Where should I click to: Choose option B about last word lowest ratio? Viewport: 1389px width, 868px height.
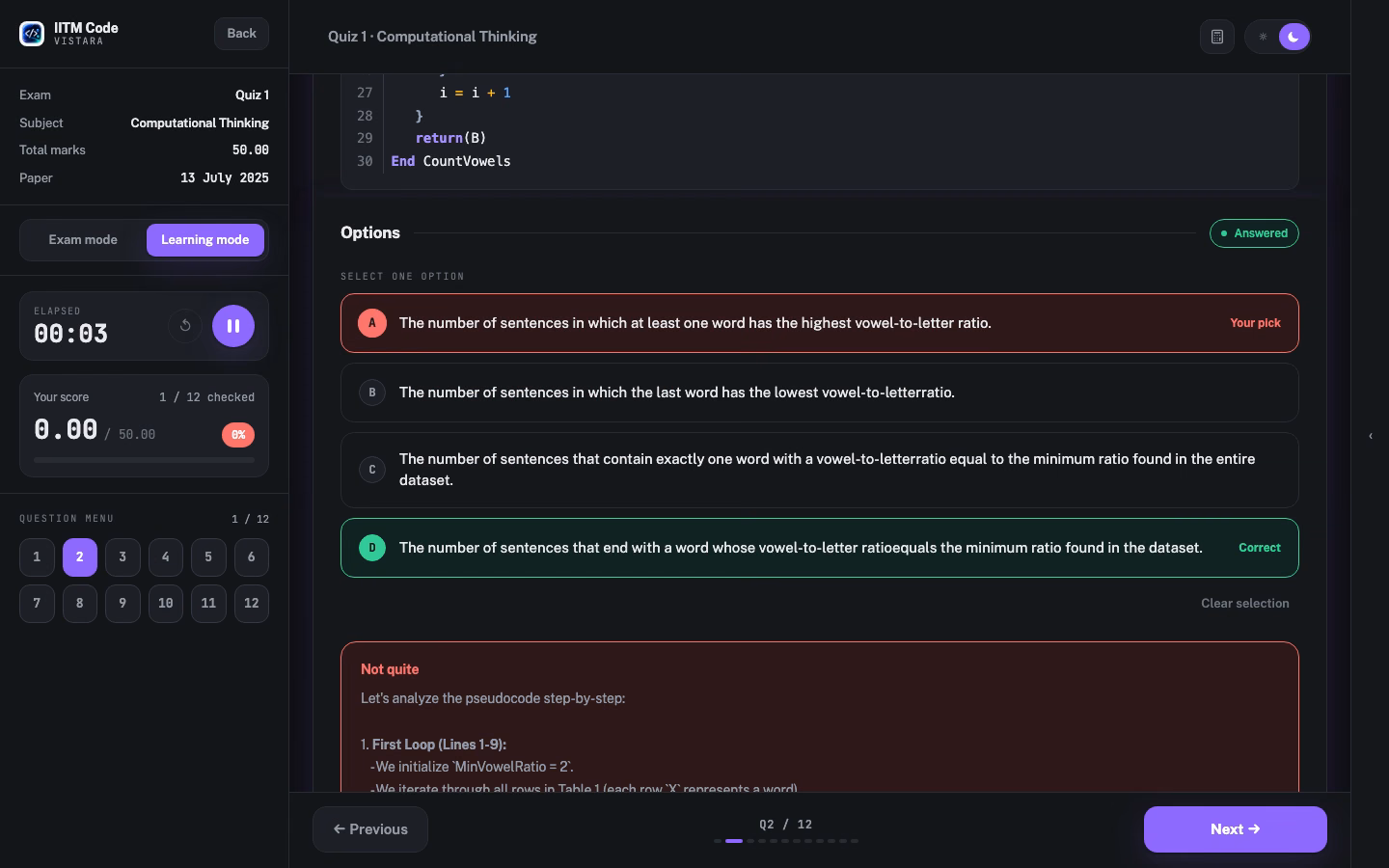[820, 393]
